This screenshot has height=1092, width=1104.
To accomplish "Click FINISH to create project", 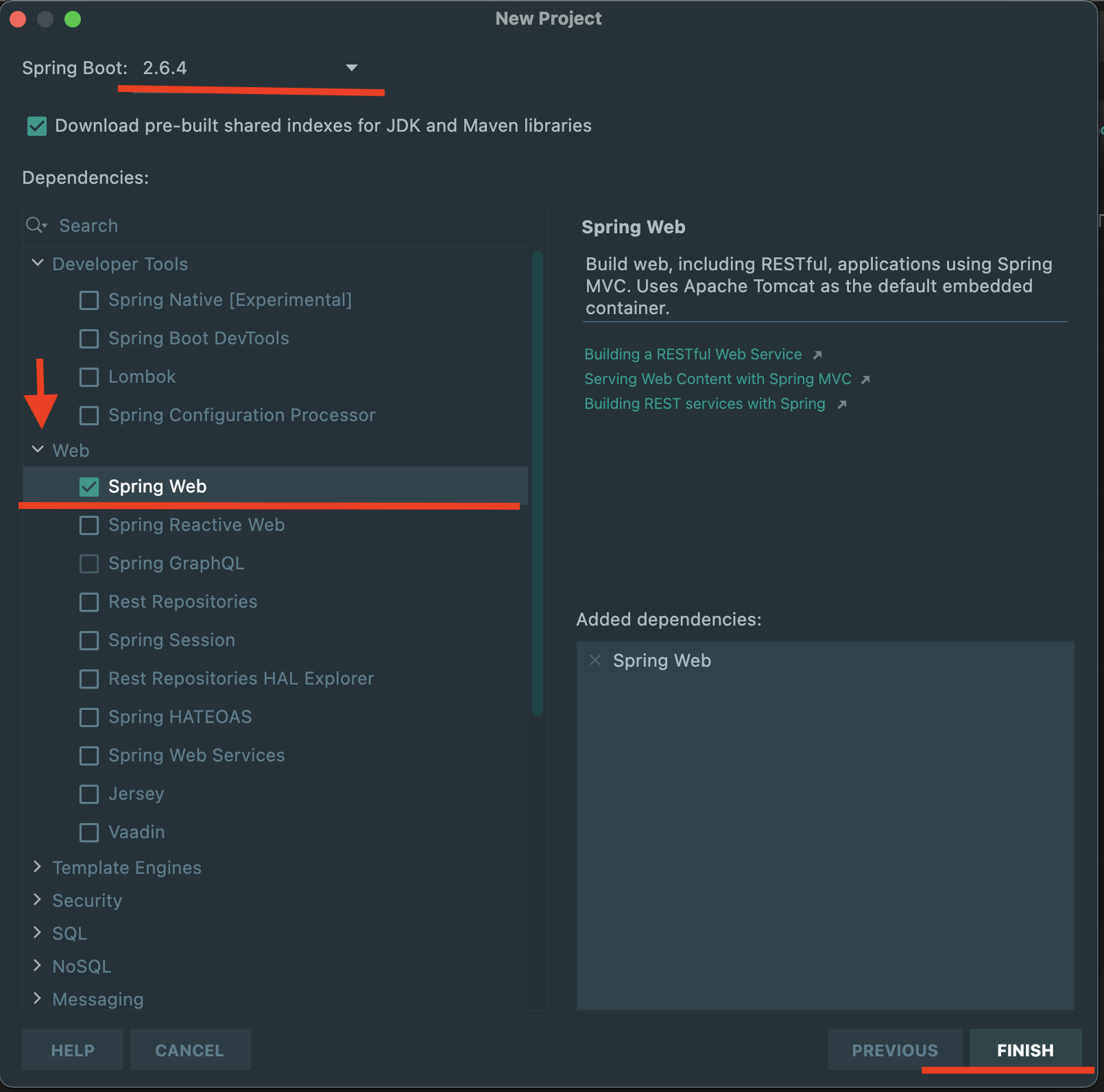I will [x=1025, y=1050].
